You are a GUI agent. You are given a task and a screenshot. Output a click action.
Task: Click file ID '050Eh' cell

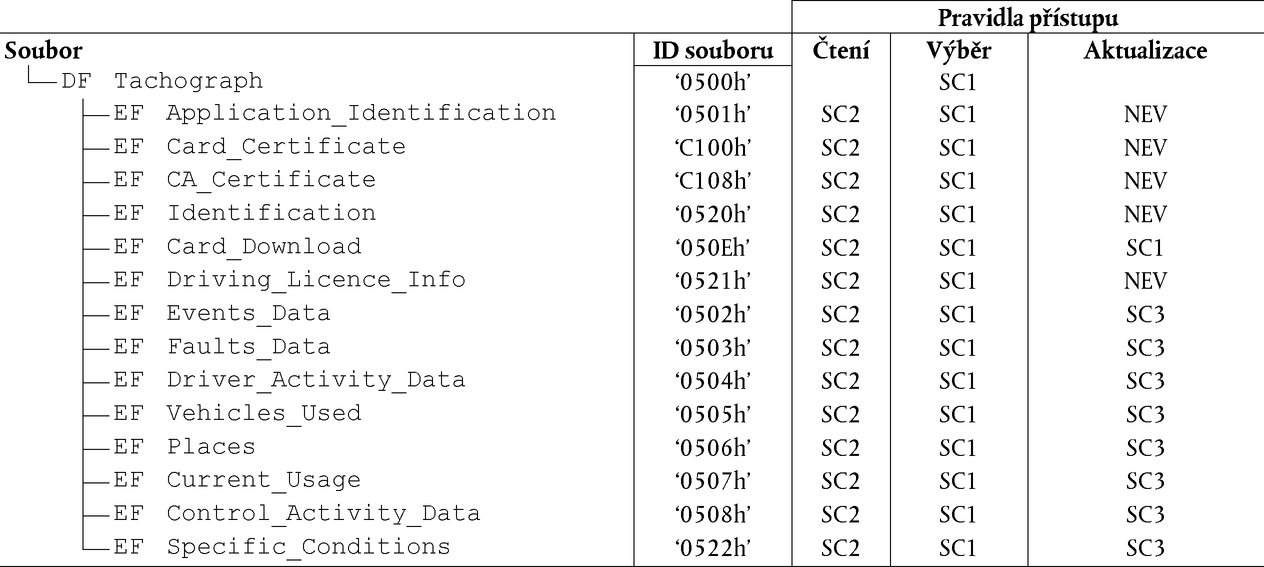point(713,247)
